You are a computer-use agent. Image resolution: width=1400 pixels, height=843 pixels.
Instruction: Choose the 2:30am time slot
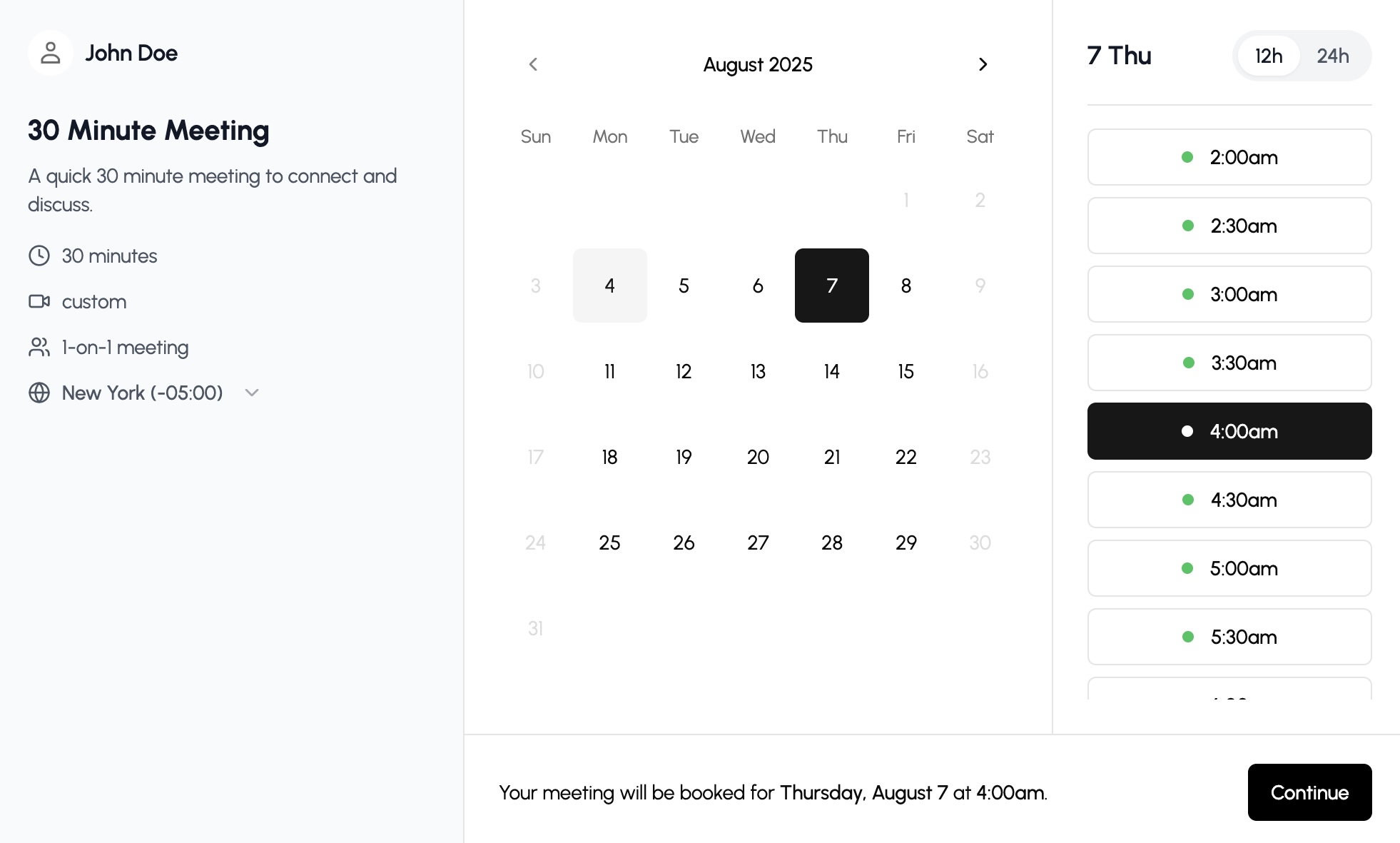(1229, 226)
